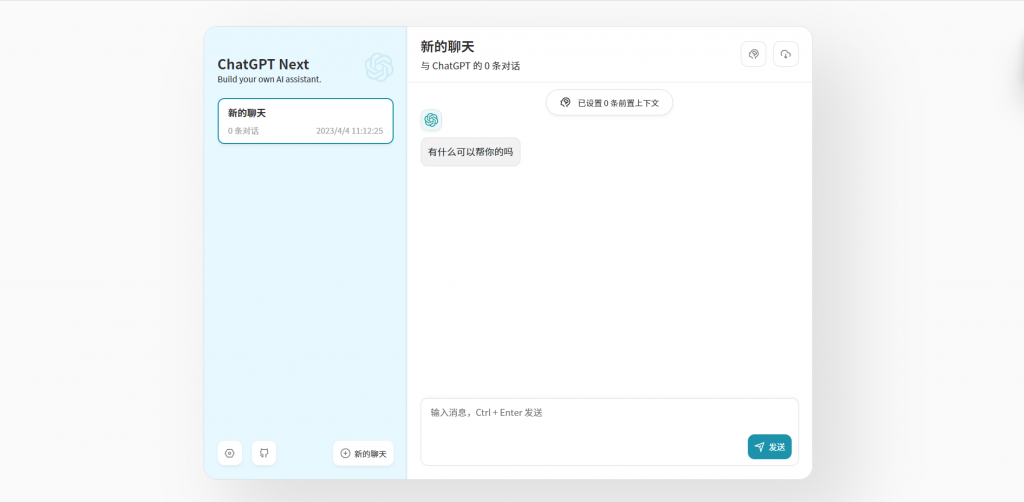Click the 0 条对话 count in sidebar
This screenshot has width=1024, height=502.
tap(243, 131)
